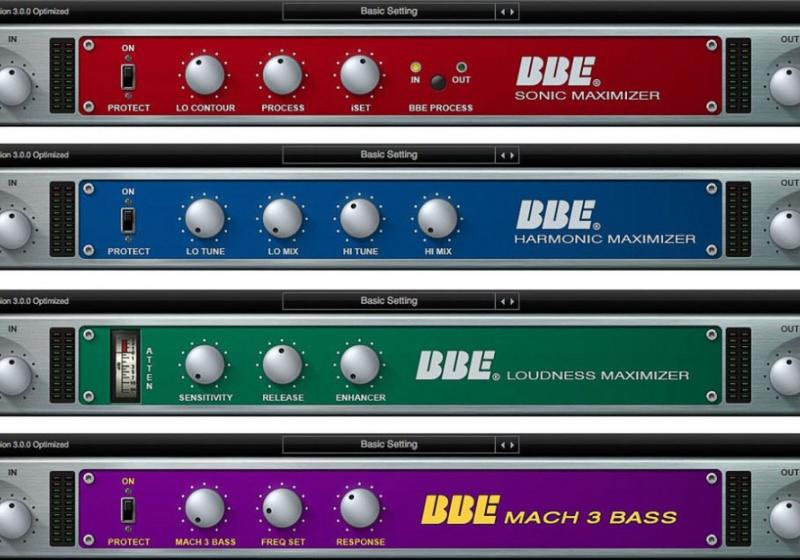Click the ENHANCER knob

click(x=360, y=365)
